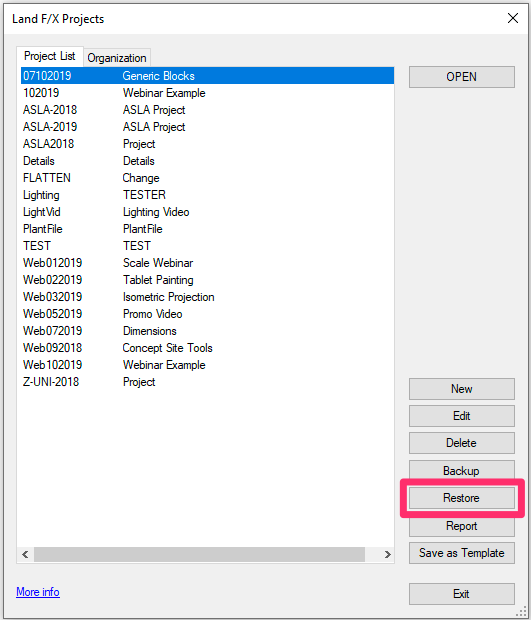Select Web052019 Promo Video
531x620 pixels.
click(207, 314)
